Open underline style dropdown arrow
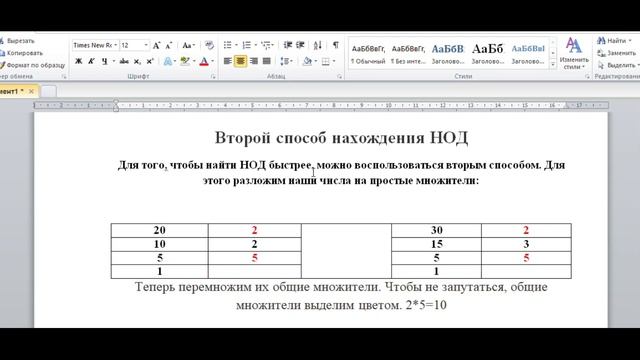 point(113,61)
